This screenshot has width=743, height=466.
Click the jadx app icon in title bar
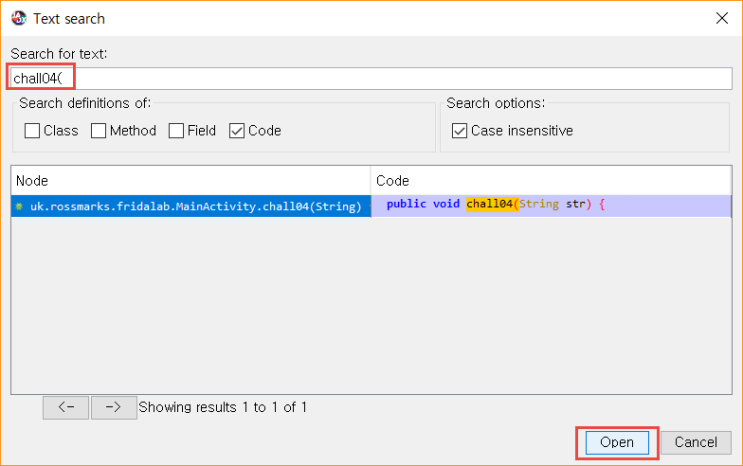pos(19,18)
